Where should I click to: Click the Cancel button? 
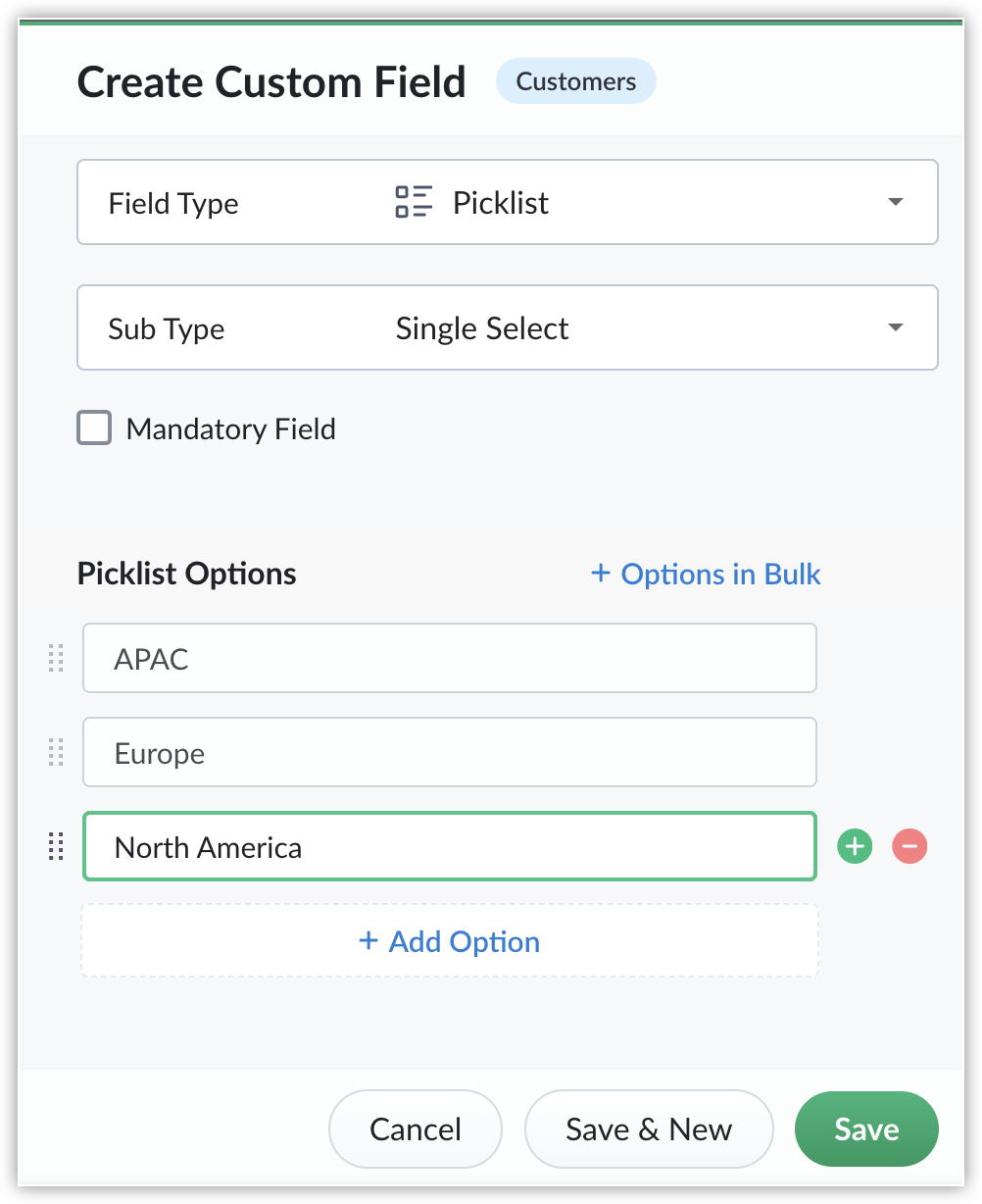pos(416,1129)
